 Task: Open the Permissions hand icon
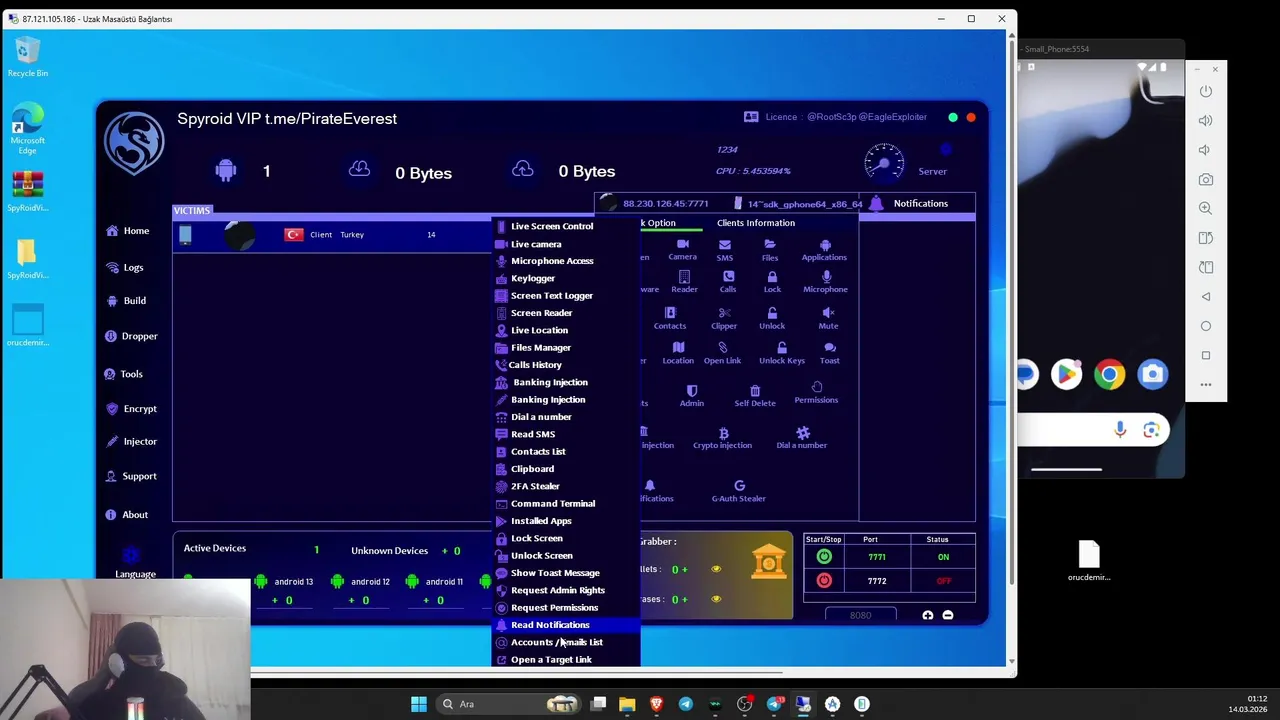[816, 392]
